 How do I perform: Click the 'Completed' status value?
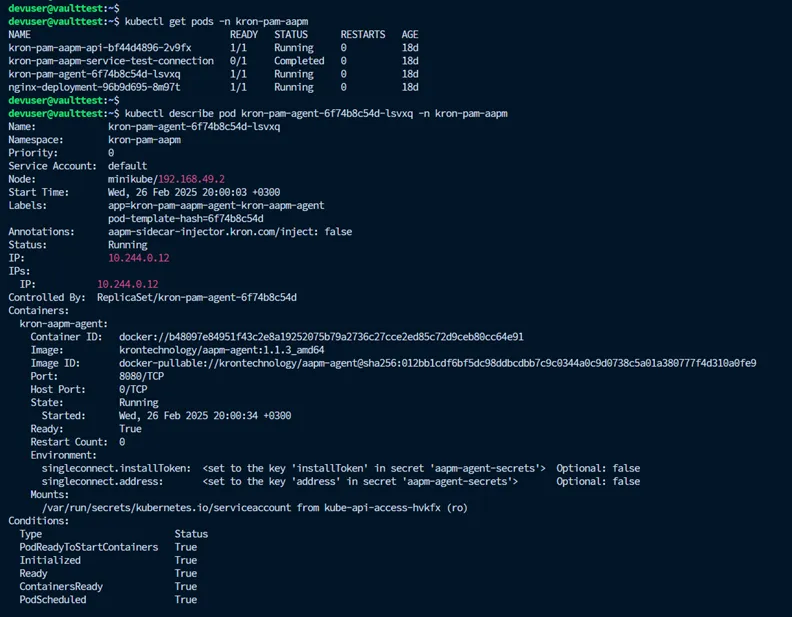point(299,61)
